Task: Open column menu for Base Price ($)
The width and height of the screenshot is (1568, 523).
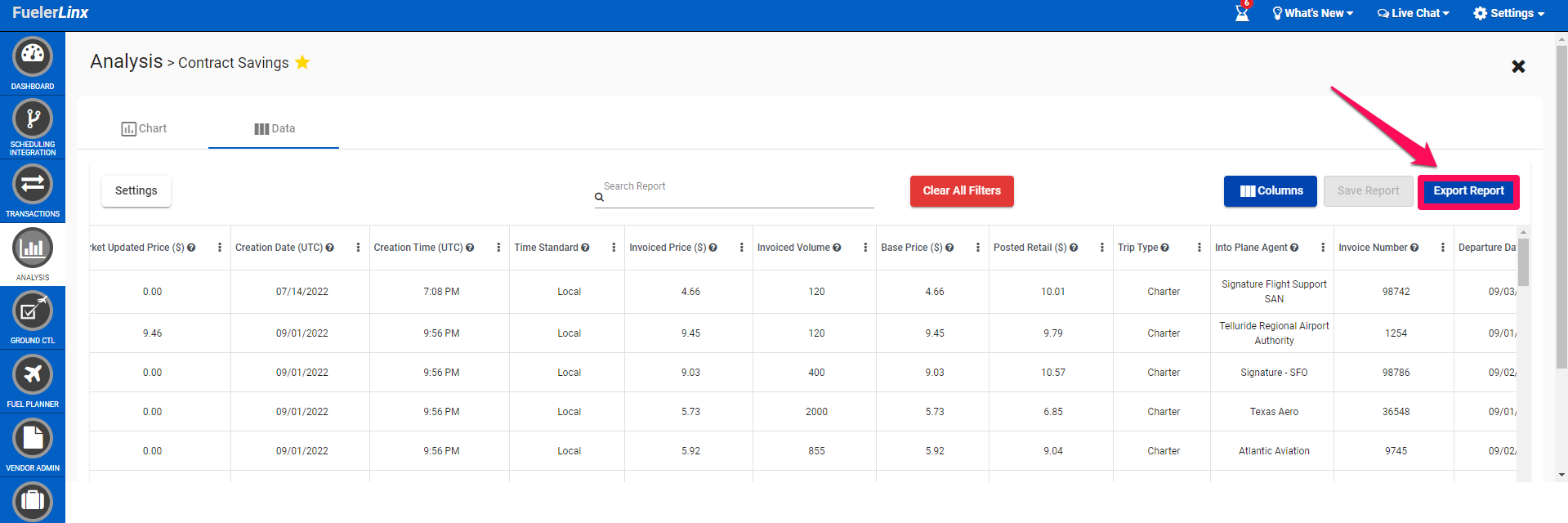Action: point(978,248)
